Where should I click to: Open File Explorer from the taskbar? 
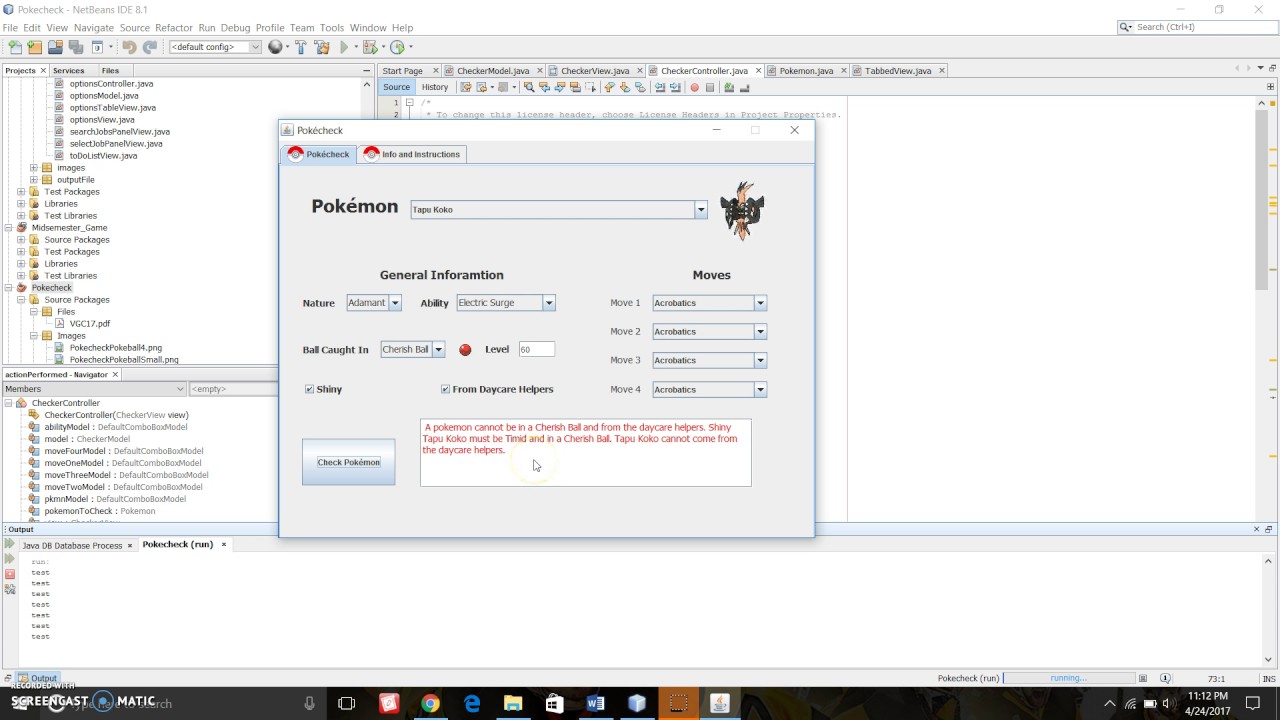(x=513, y=703)
